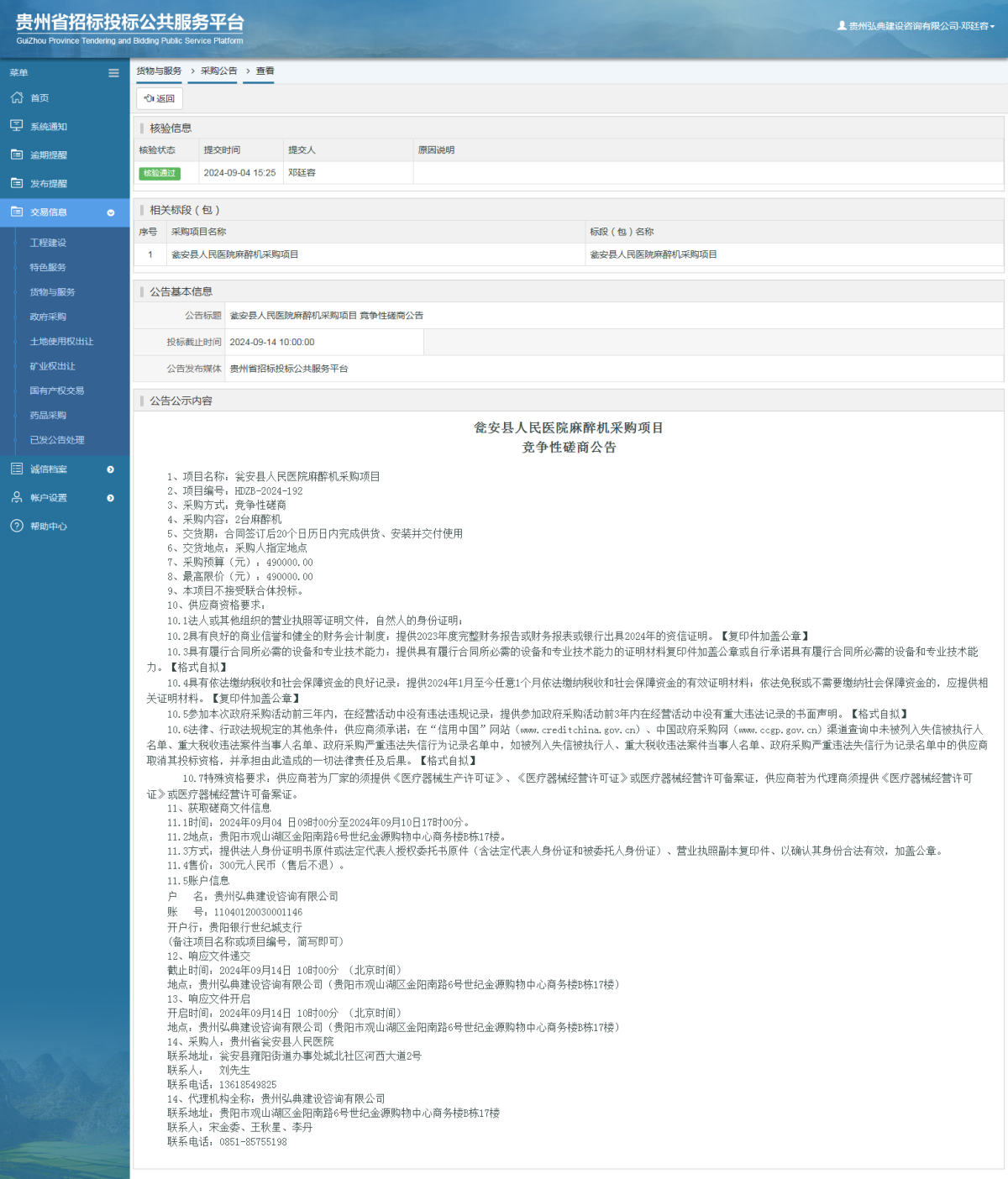
Task: Select 已发公告处理 in the sidebar
Action: point(57,440)
